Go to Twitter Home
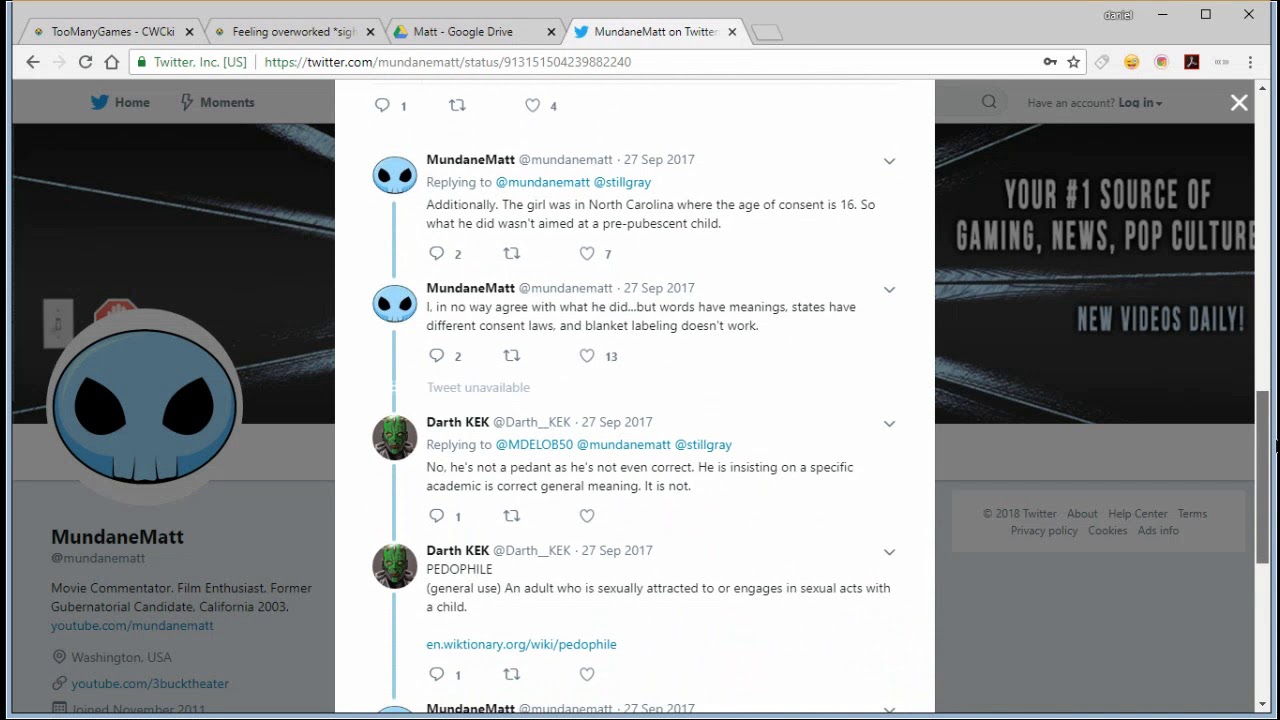 pos(120,102)
